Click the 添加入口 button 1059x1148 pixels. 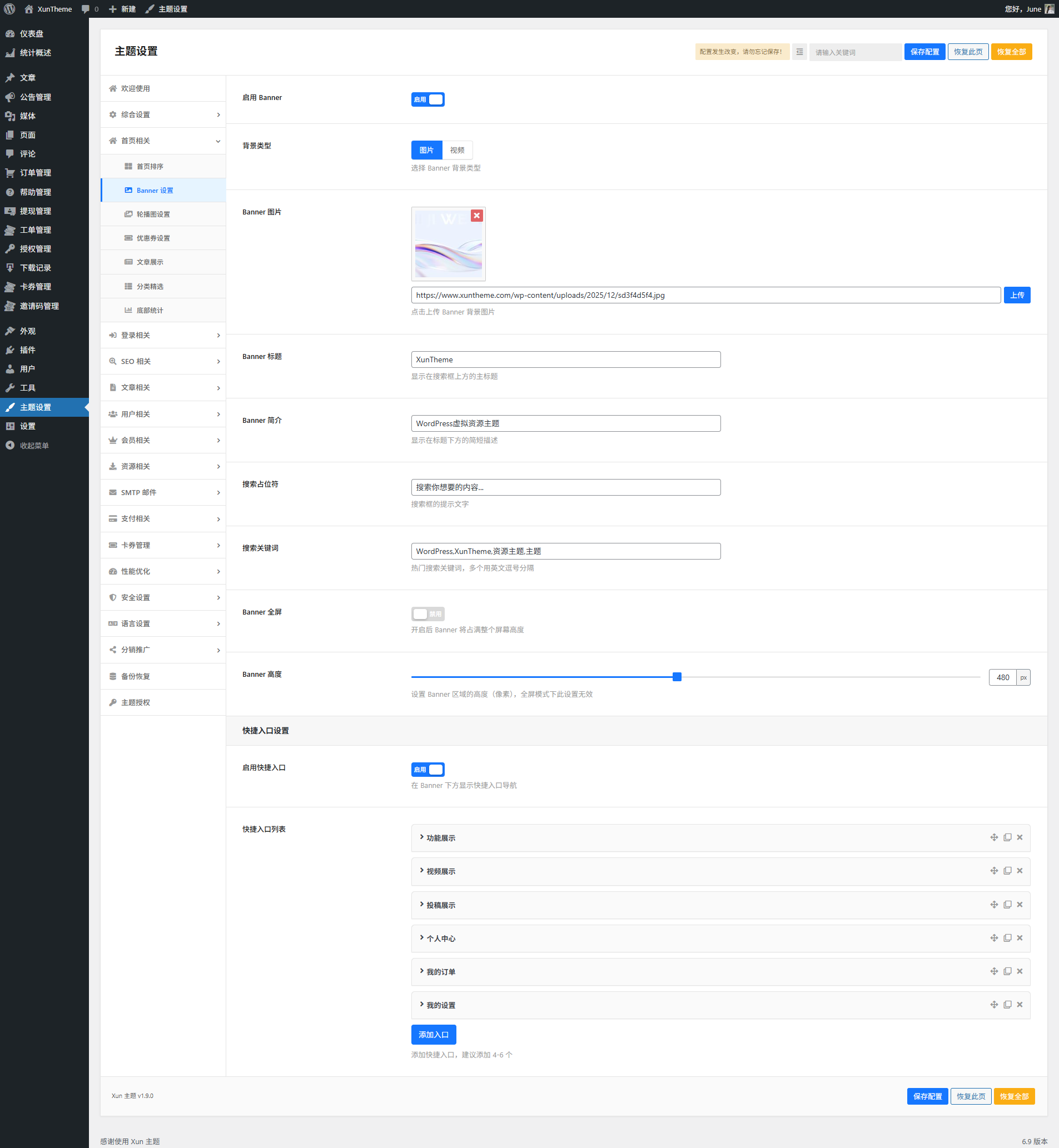pyautogui.click(x=433, y=1035)
